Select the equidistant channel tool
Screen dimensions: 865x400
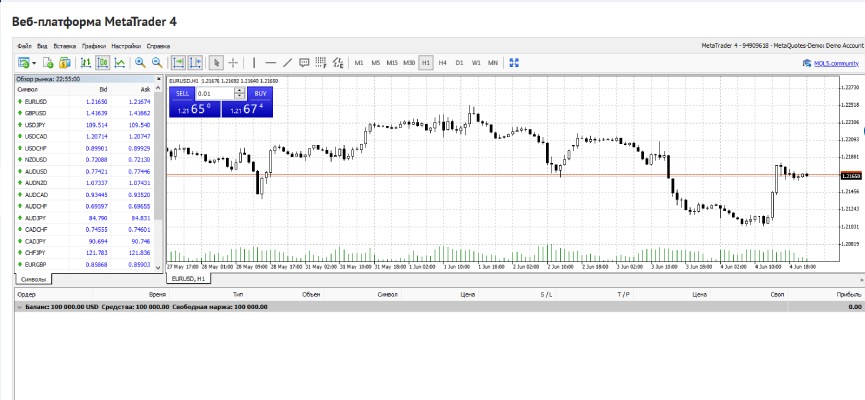click(x=338, y=63)
